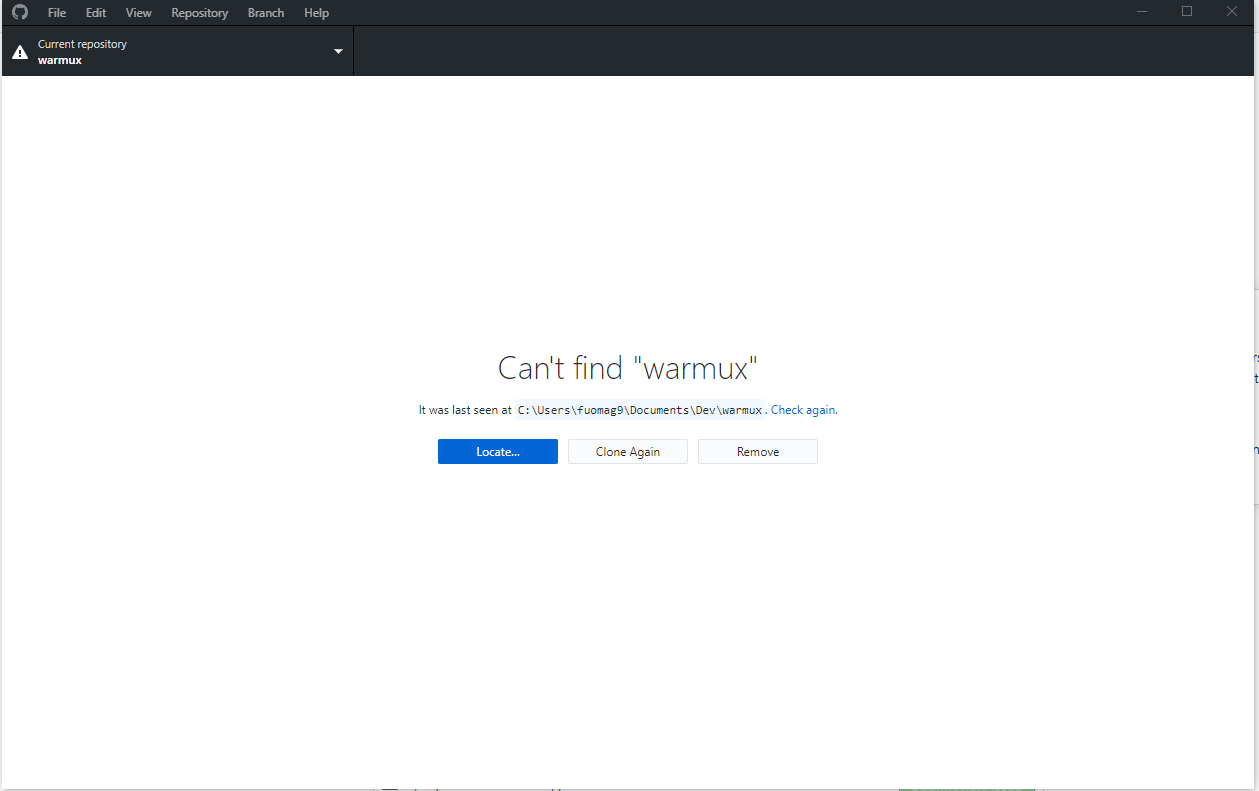
Task: Click the repository path text C:\Users\fuomag9\Documents\Dev\warmux
Action: coord(640,410)
